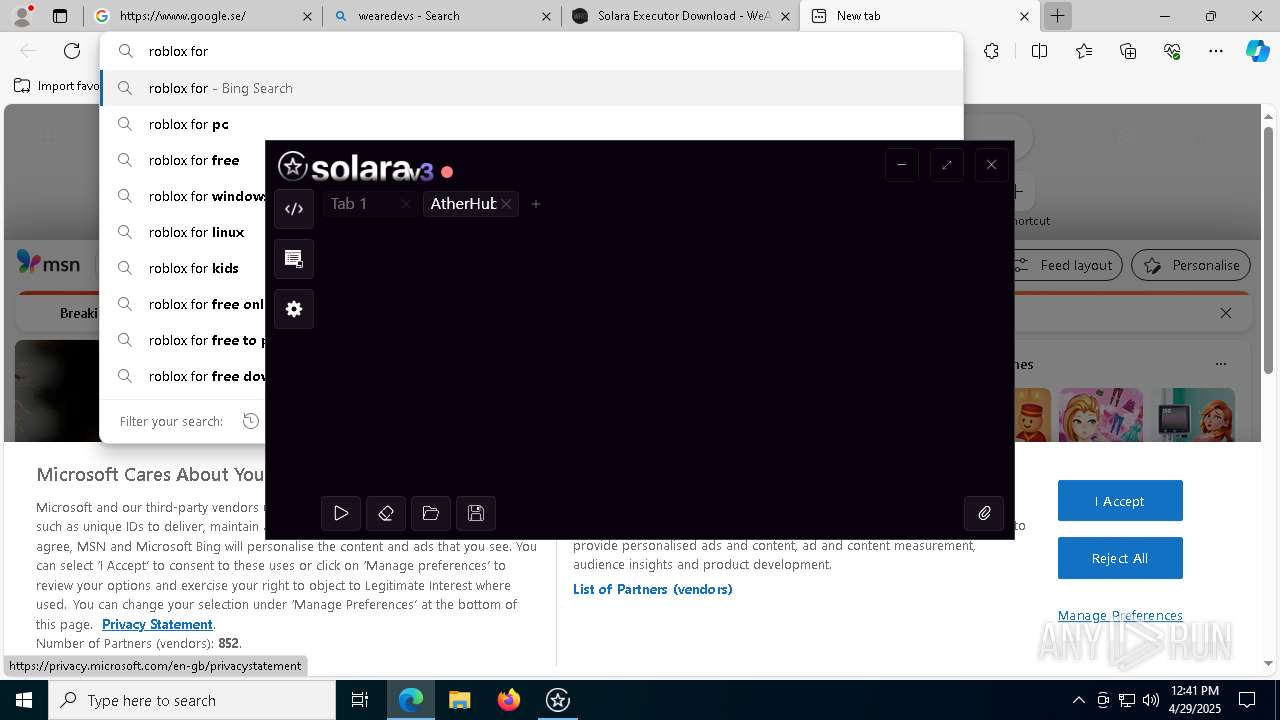
Task: Clear editor with Solara eraser icon
Action: tap(386, 513)
